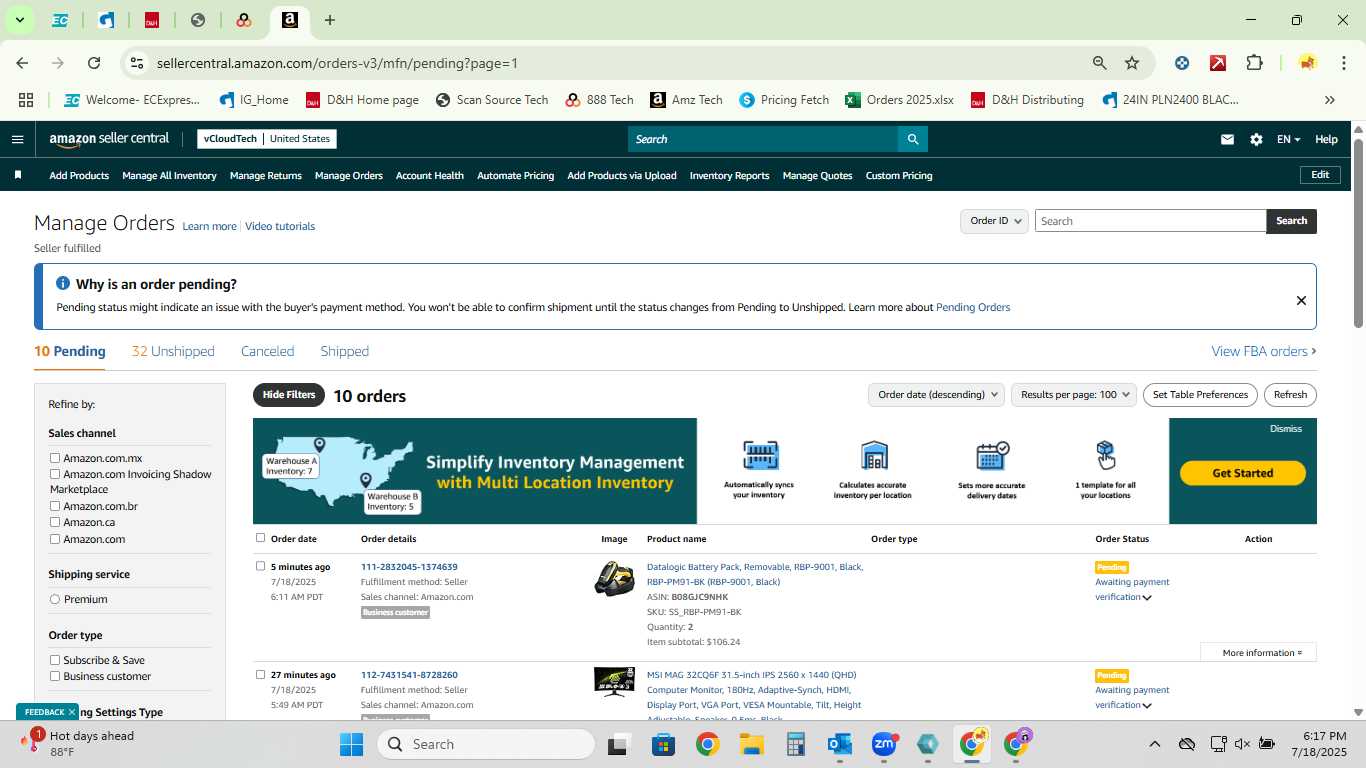
Task: Open the Seller Central hamburger menu
Action: [17, 139]
